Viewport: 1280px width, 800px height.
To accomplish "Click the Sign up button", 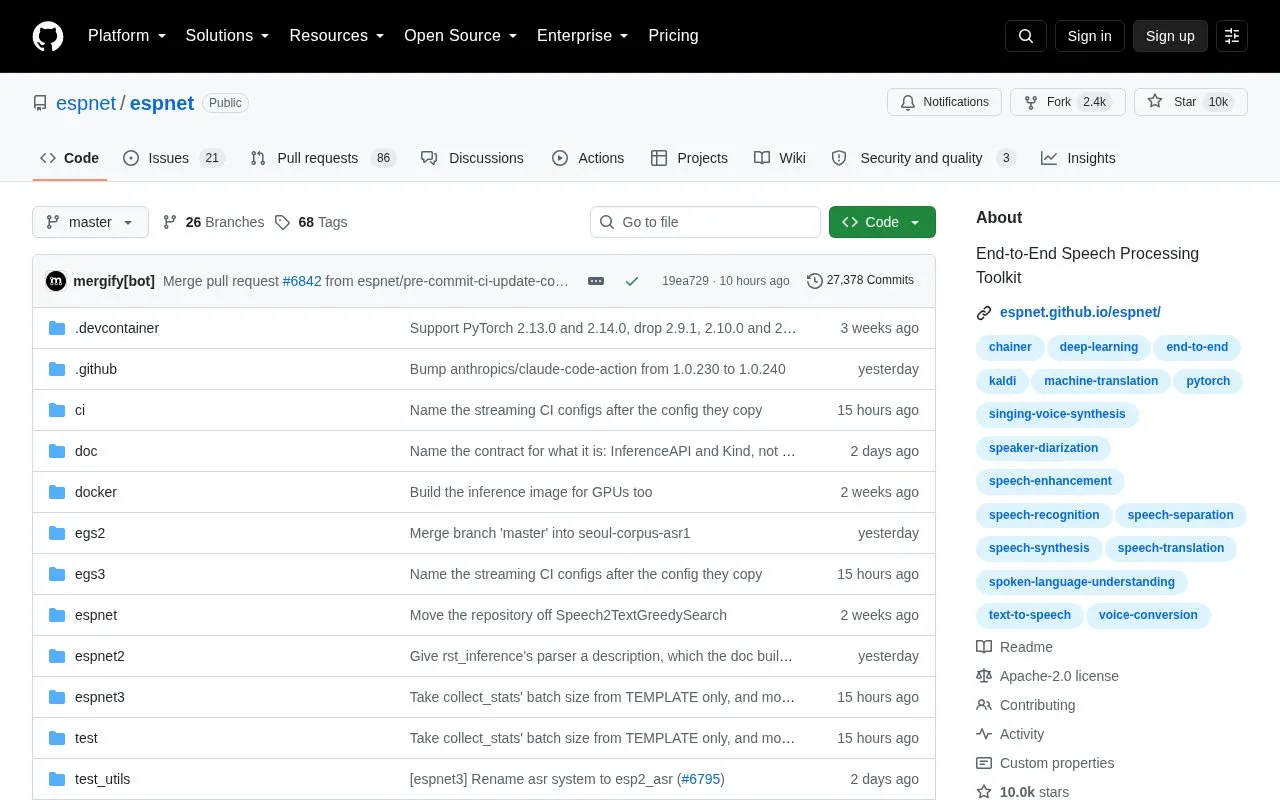I will coord(1170,36).
